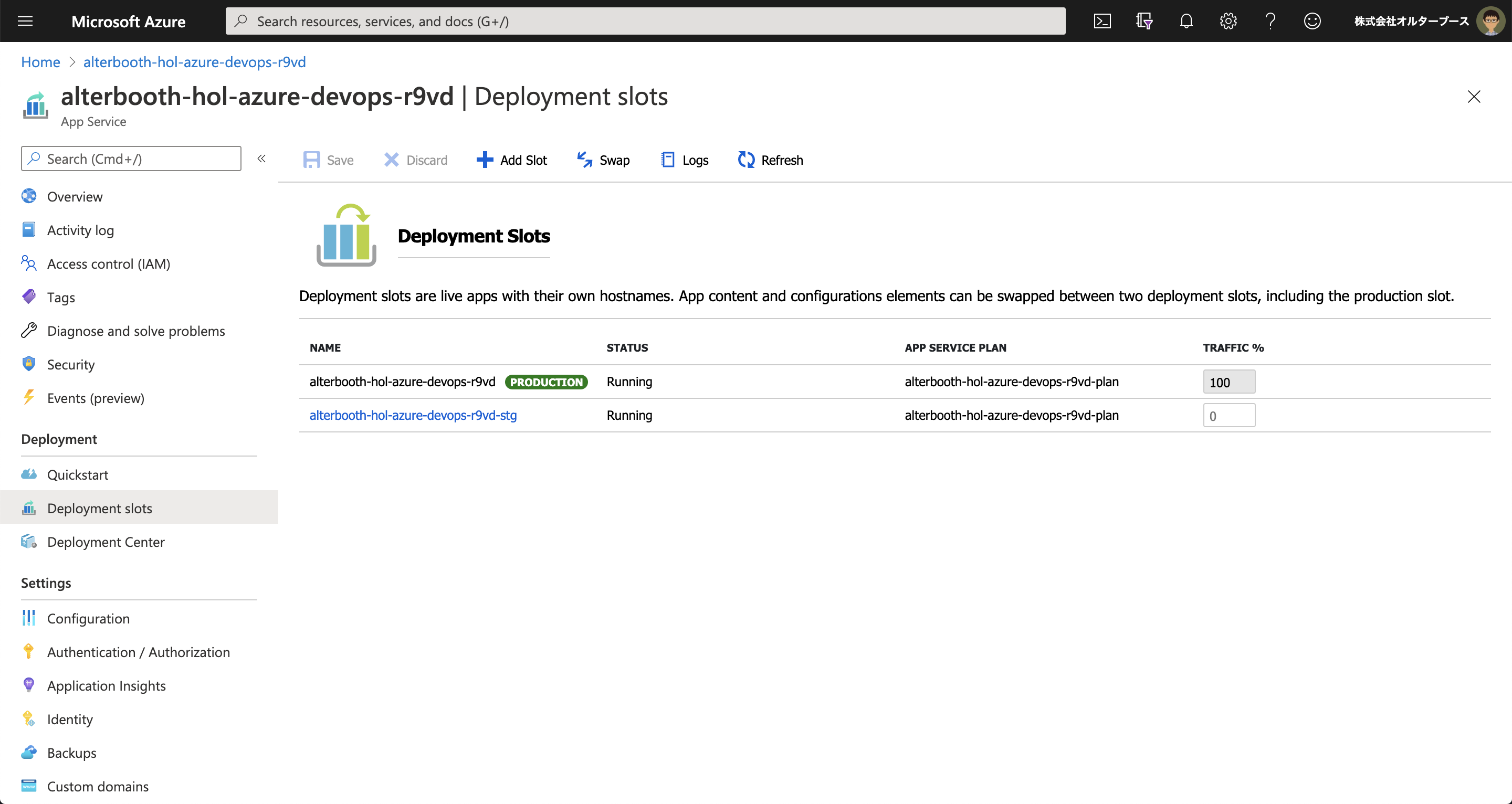Image resolution: width=1512 pixels, height=804 pixels.
Task: Click the Traffic % input for production slot
Action: coord(1229,381)
